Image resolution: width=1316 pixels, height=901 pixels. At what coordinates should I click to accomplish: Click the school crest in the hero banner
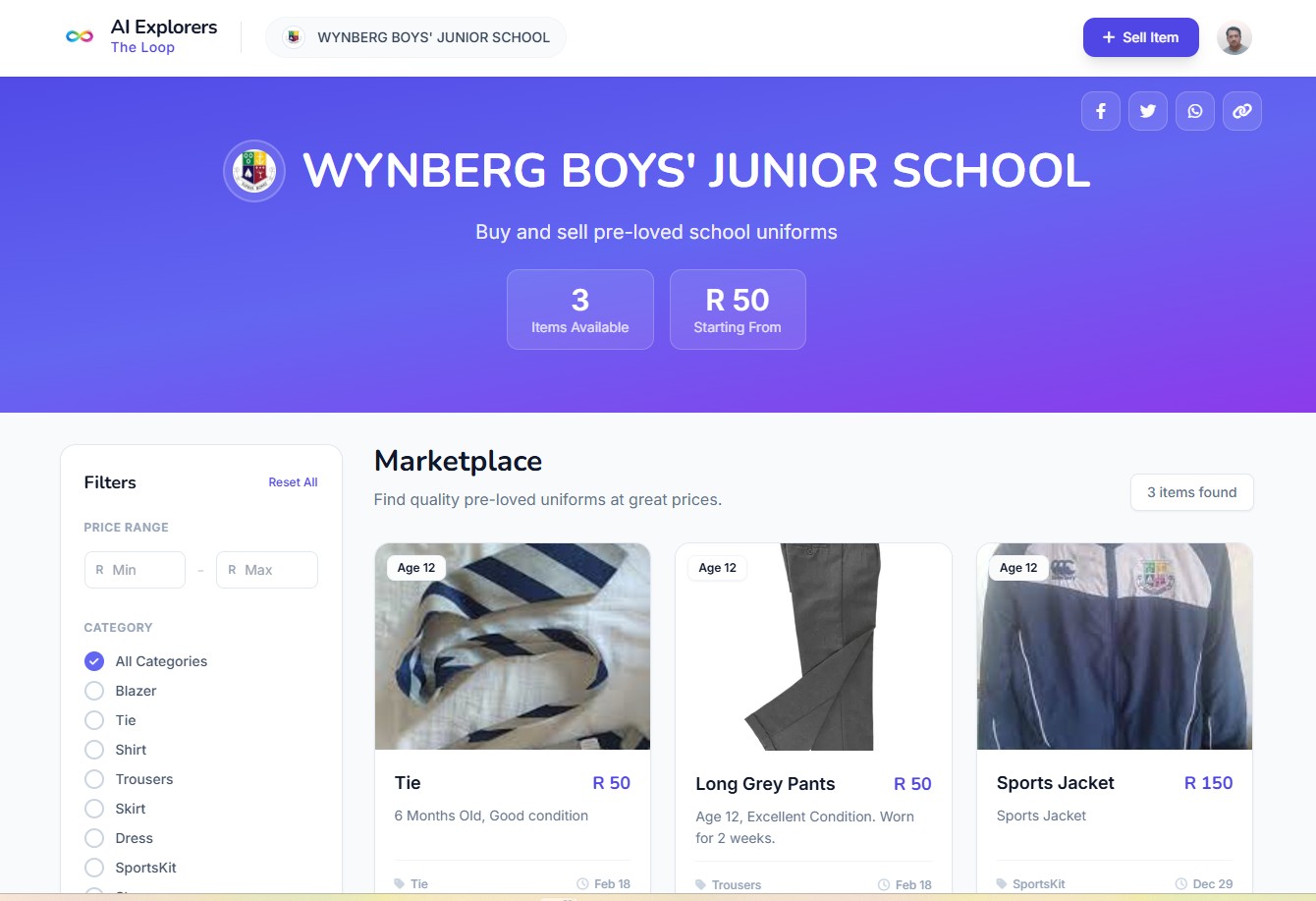click(x=254, y=171)
